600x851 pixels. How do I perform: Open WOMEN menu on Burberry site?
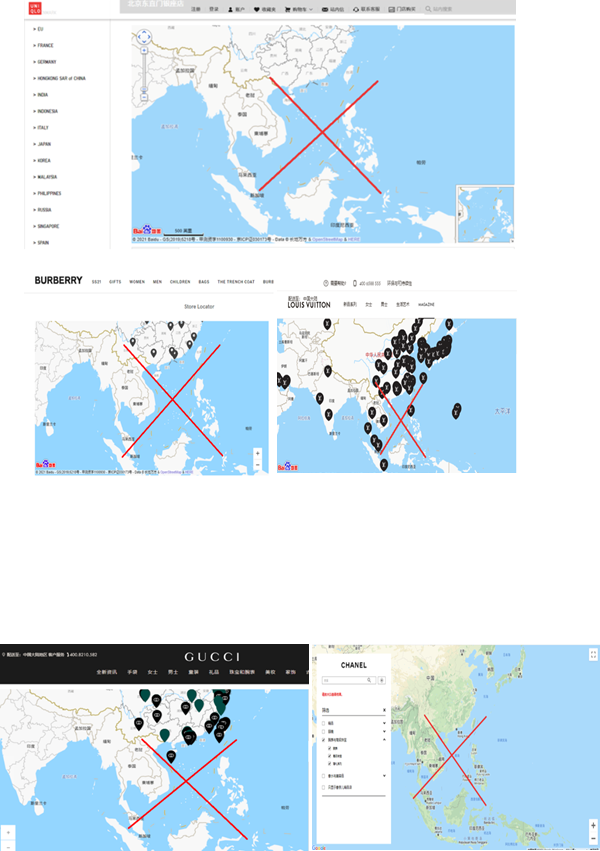point(137,282)
